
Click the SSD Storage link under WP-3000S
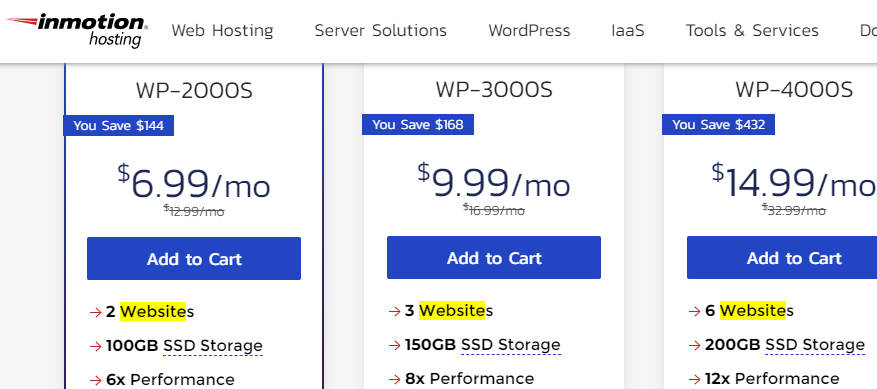click(511, 344)
